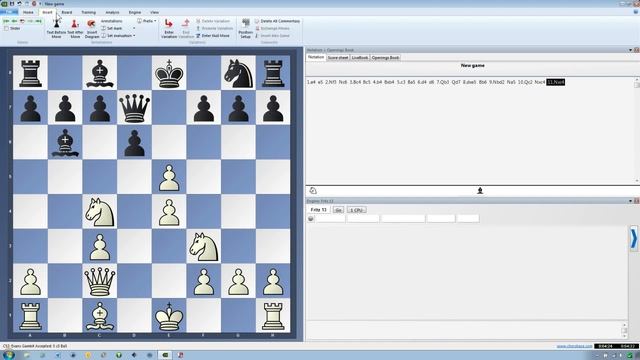Click the black pawn icon under the notation
640x360 pixels.
(x=480, y=191)
